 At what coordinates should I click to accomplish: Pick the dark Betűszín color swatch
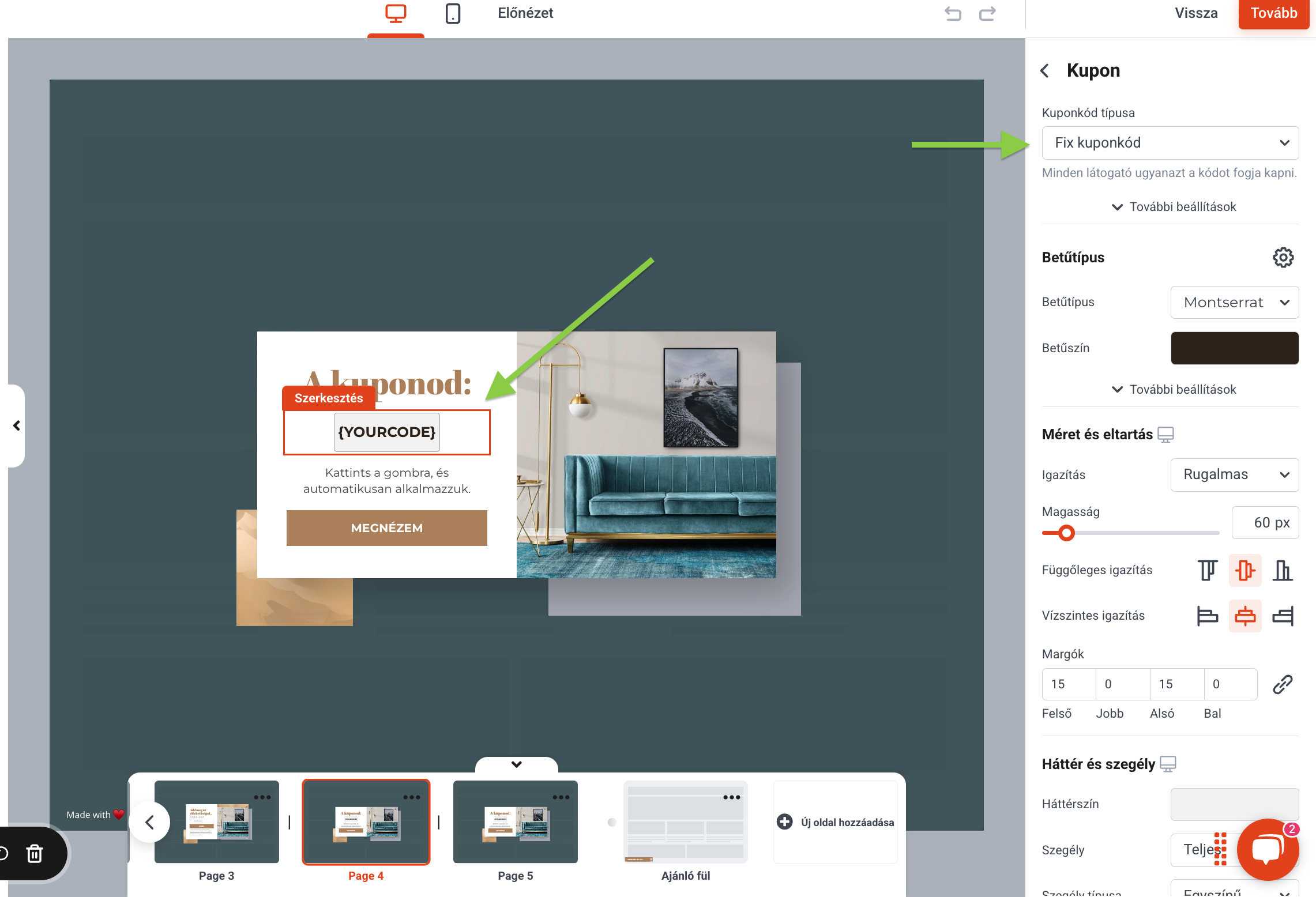pyautogui.click(x=1235, y=348)
